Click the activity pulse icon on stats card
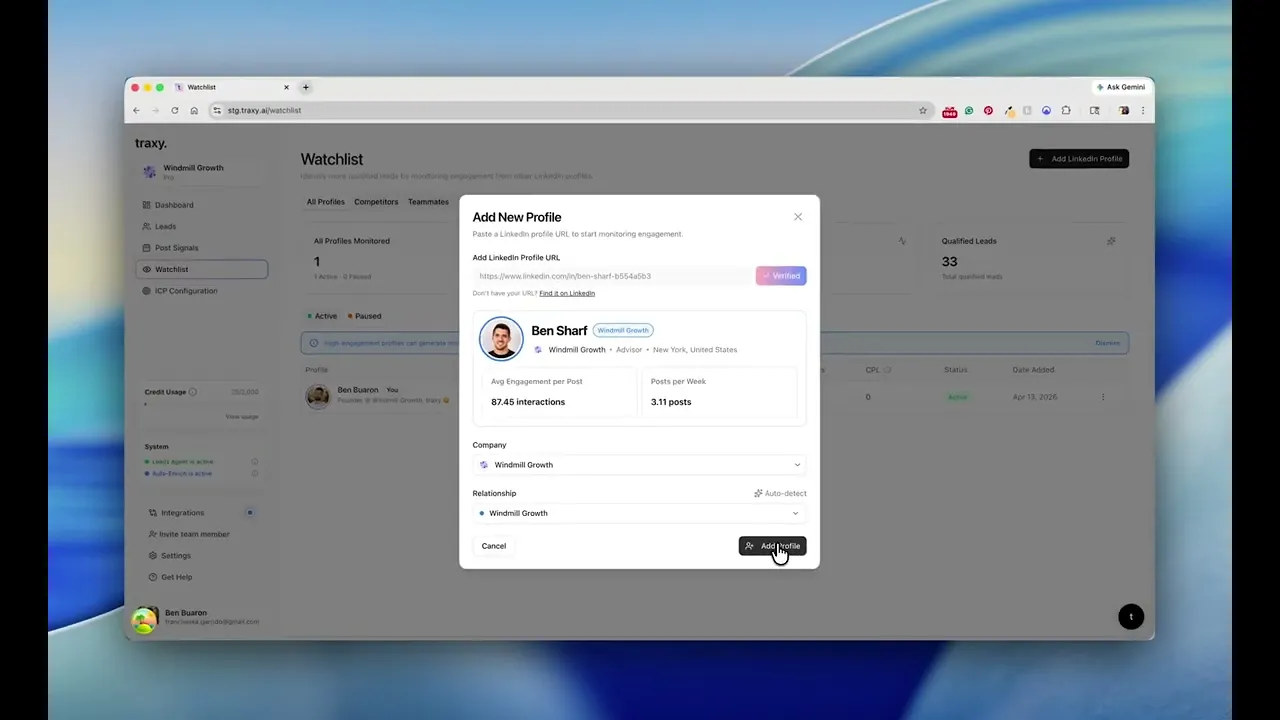Image resolution: width=1280 pixels, height=720 pixels. pos(902,241)
